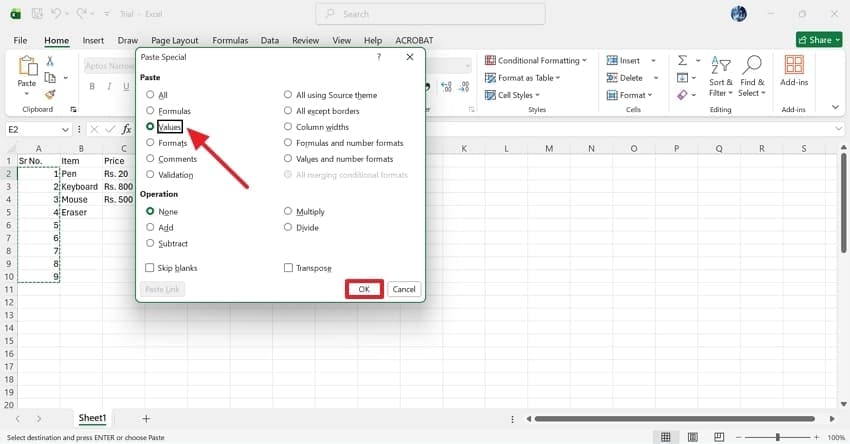Click the Increase Decimal icon
The height and width of the screenshot is (444, 850).
[446, 87]
